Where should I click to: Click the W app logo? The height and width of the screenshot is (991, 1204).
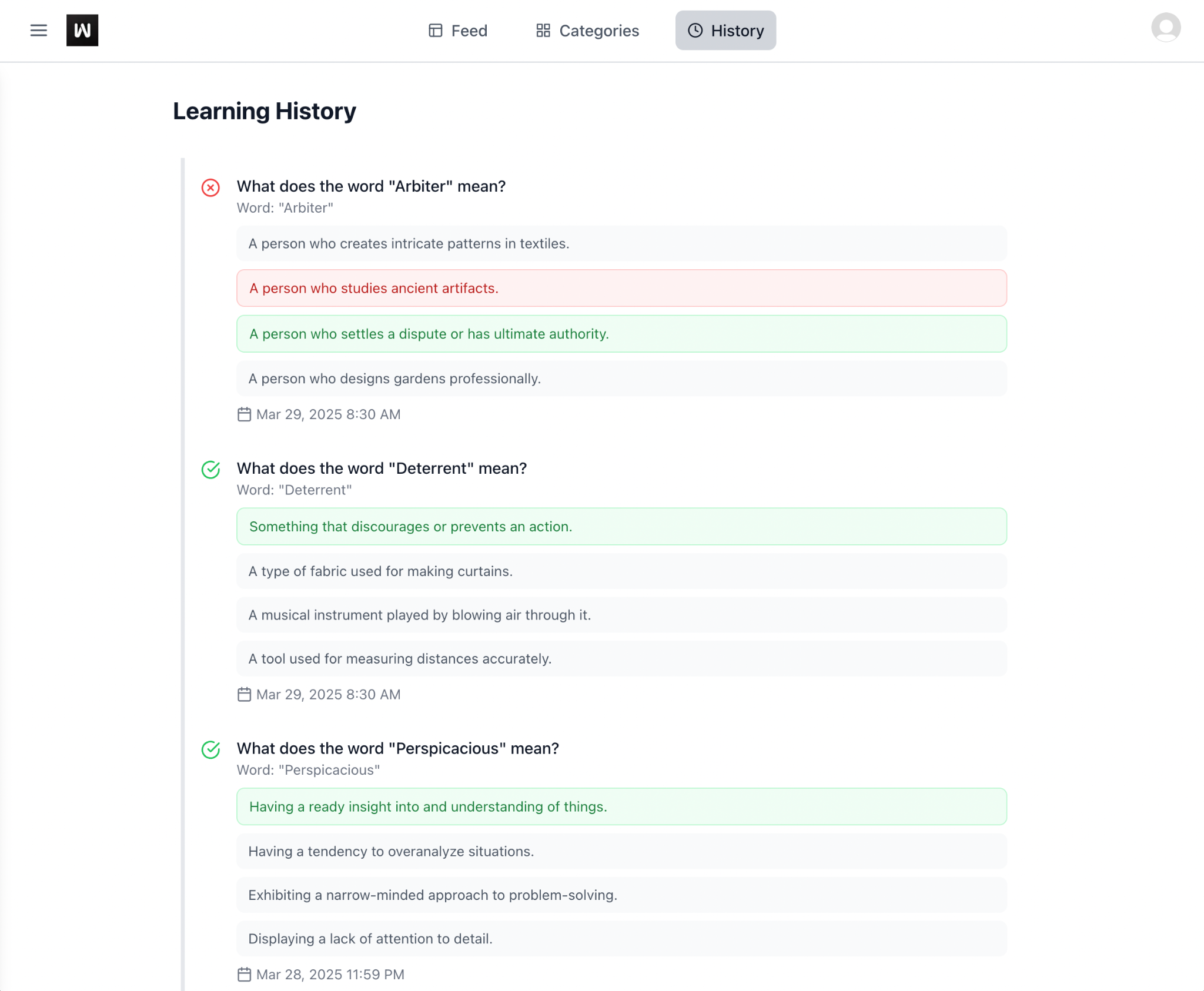[82, 31]
